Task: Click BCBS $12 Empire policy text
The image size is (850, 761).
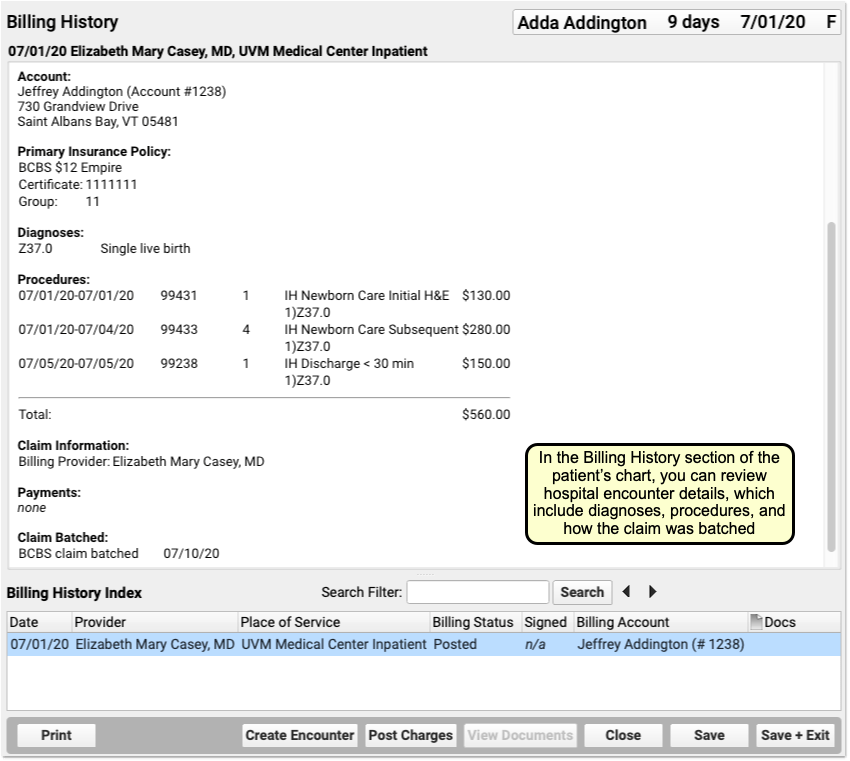Action: tap(70, 167)
